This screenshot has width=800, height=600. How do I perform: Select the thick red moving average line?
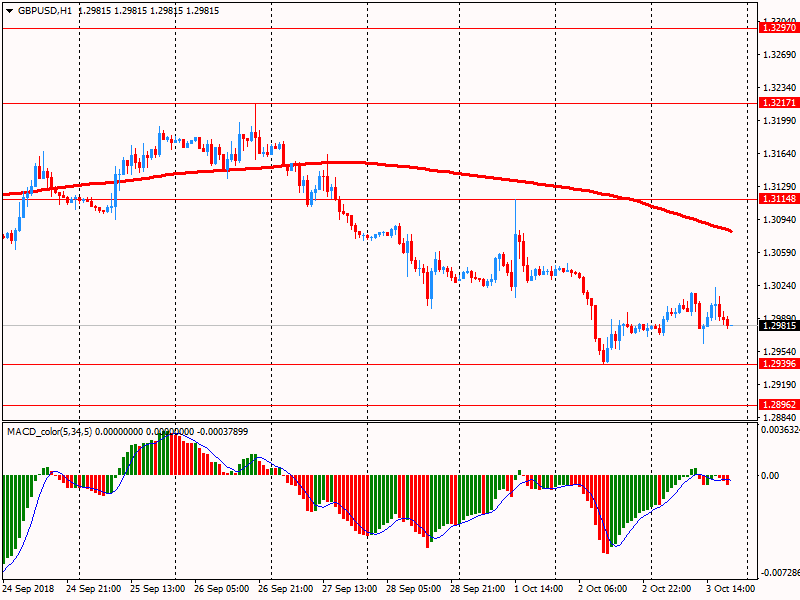(367, 163)
